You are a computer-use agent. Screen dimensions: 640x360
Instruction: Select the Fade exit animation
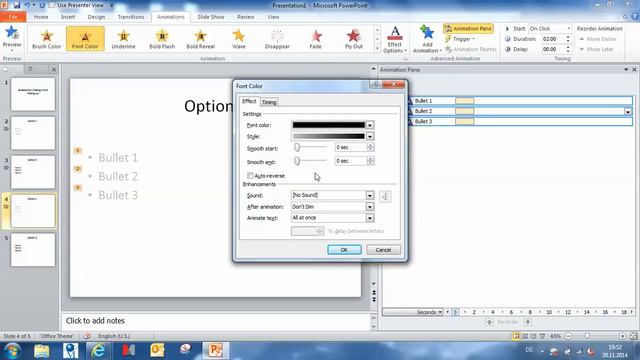point(316,39)
